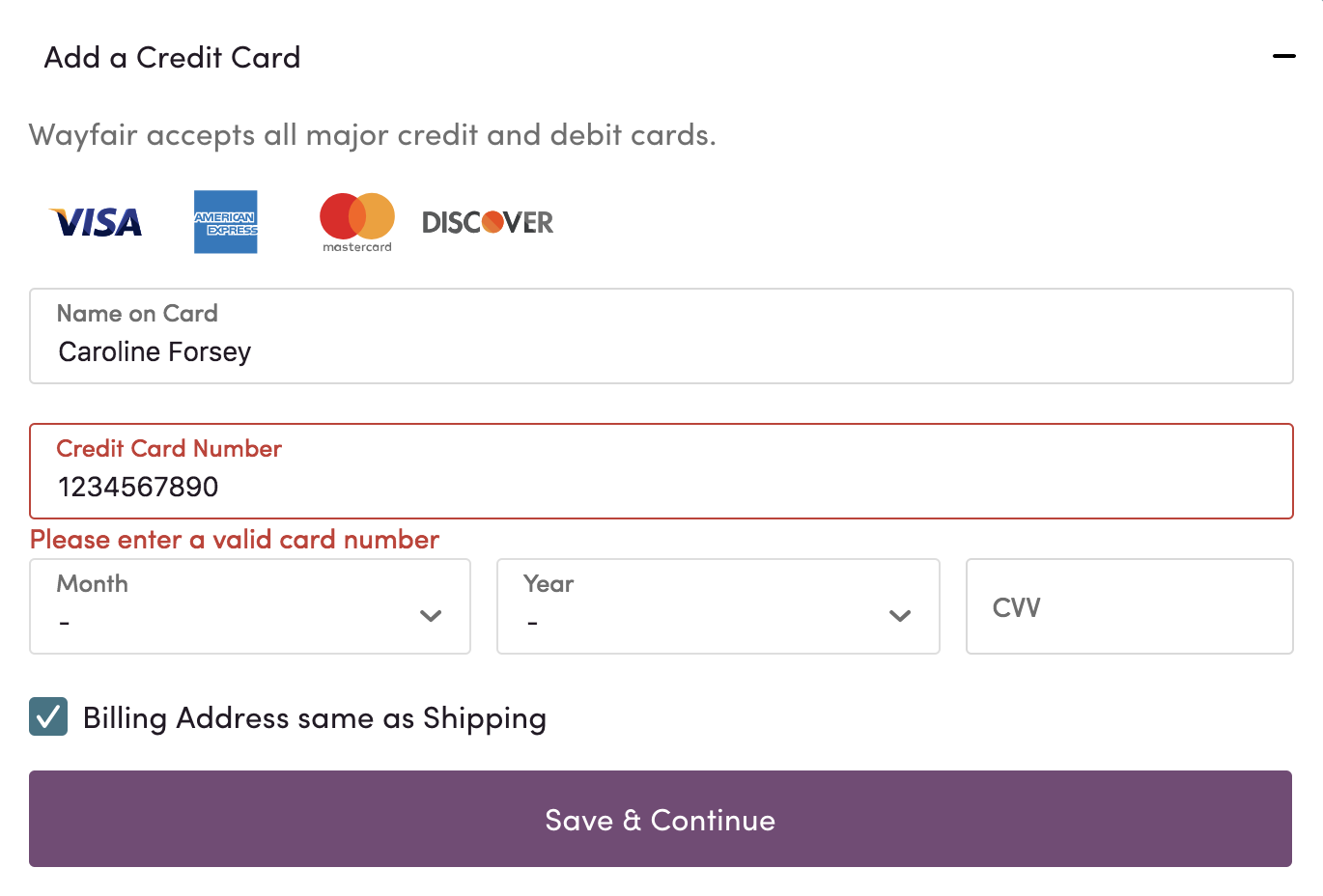Collapse the Add a Credit Card section

coord(1283,57)
